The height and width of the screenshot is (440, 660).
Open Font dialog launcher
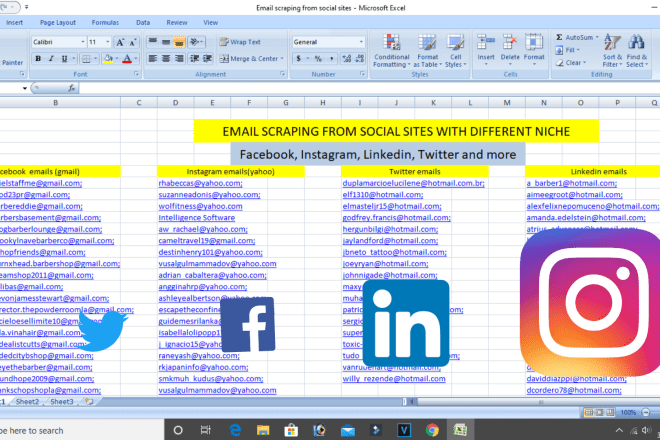click(x=136, y=74)
